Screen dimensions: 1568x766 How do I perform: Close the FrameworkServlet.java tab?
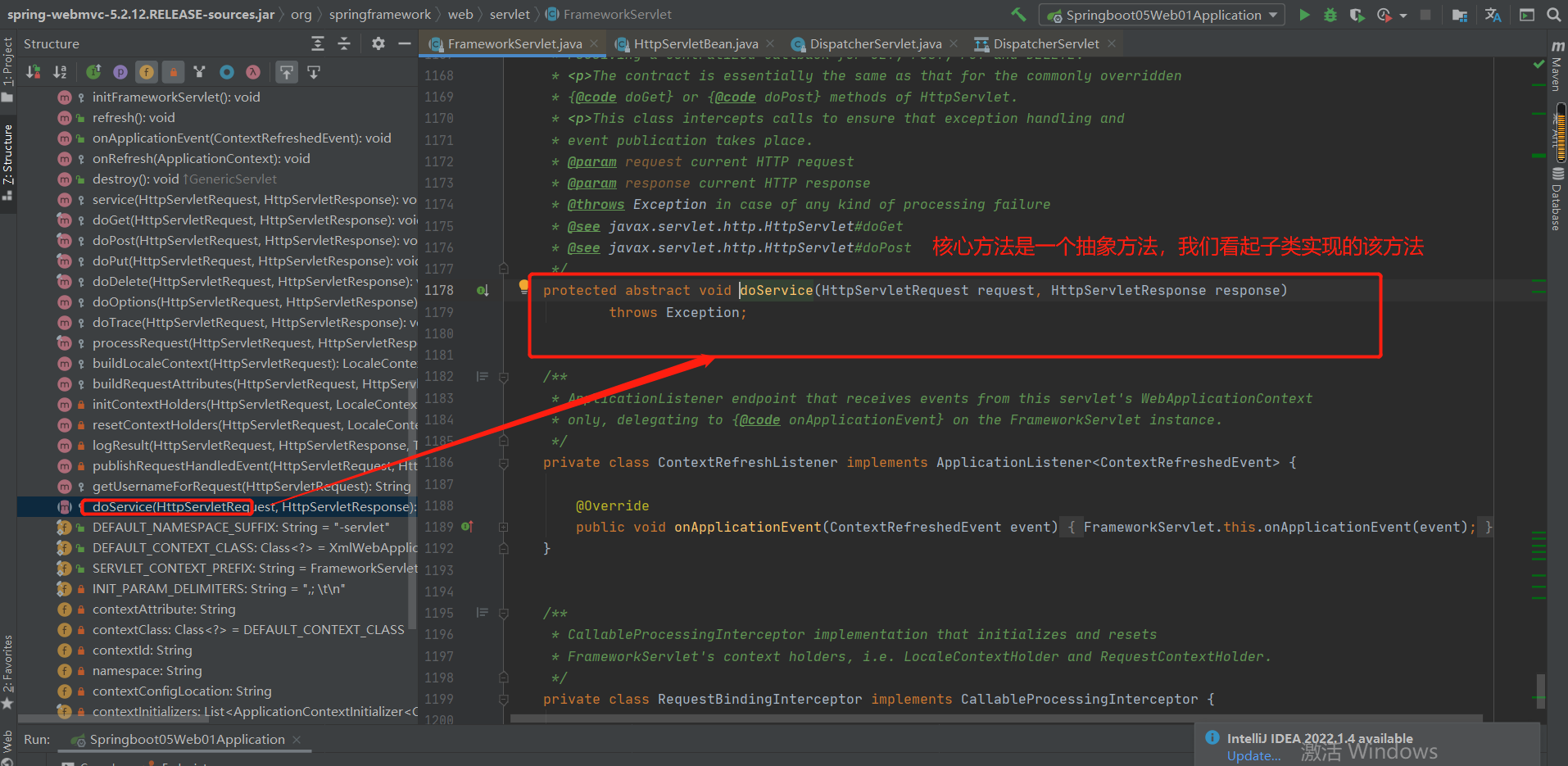coord(594,43)
